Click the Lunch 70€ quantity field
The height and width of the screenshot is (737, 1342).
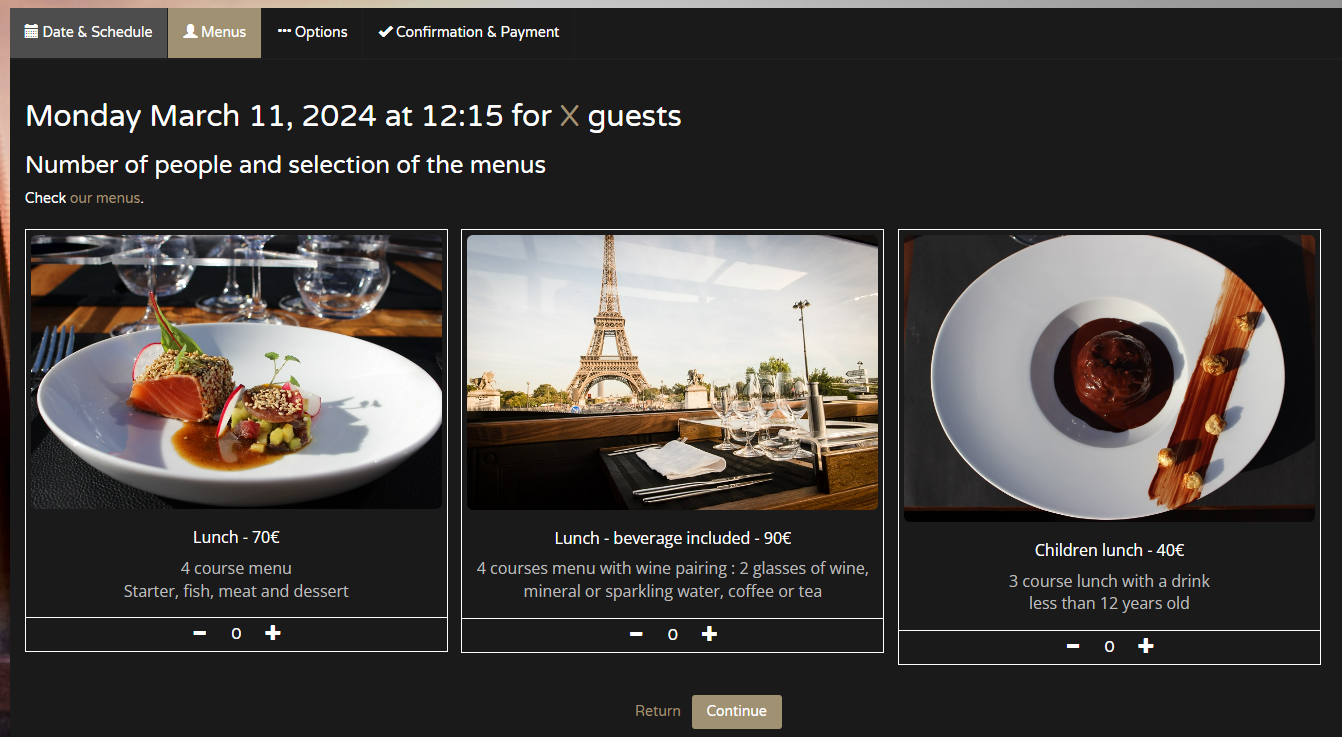click(x=236, y=633)
